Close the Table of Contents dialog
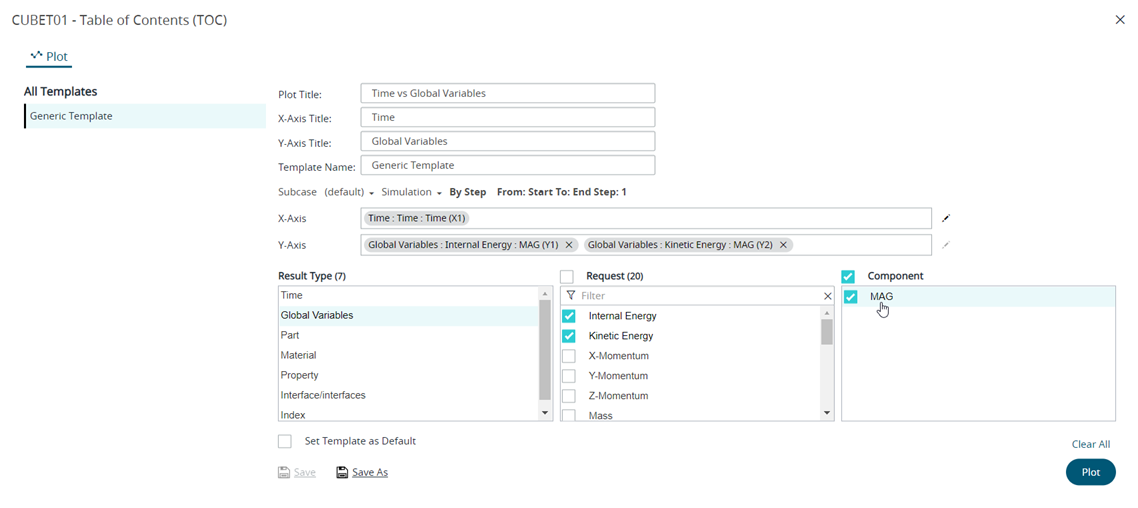1138x508 pixels. pos(1120,20)
